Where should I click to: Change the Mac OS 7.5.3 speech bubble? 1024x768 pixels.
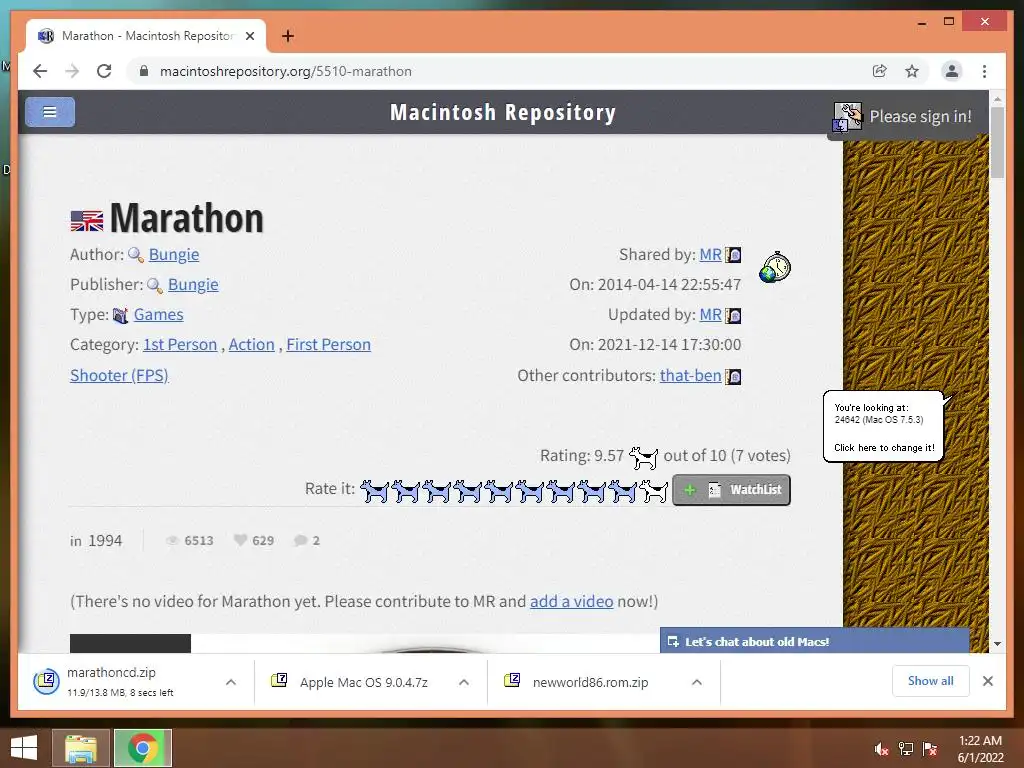[884, 427]
